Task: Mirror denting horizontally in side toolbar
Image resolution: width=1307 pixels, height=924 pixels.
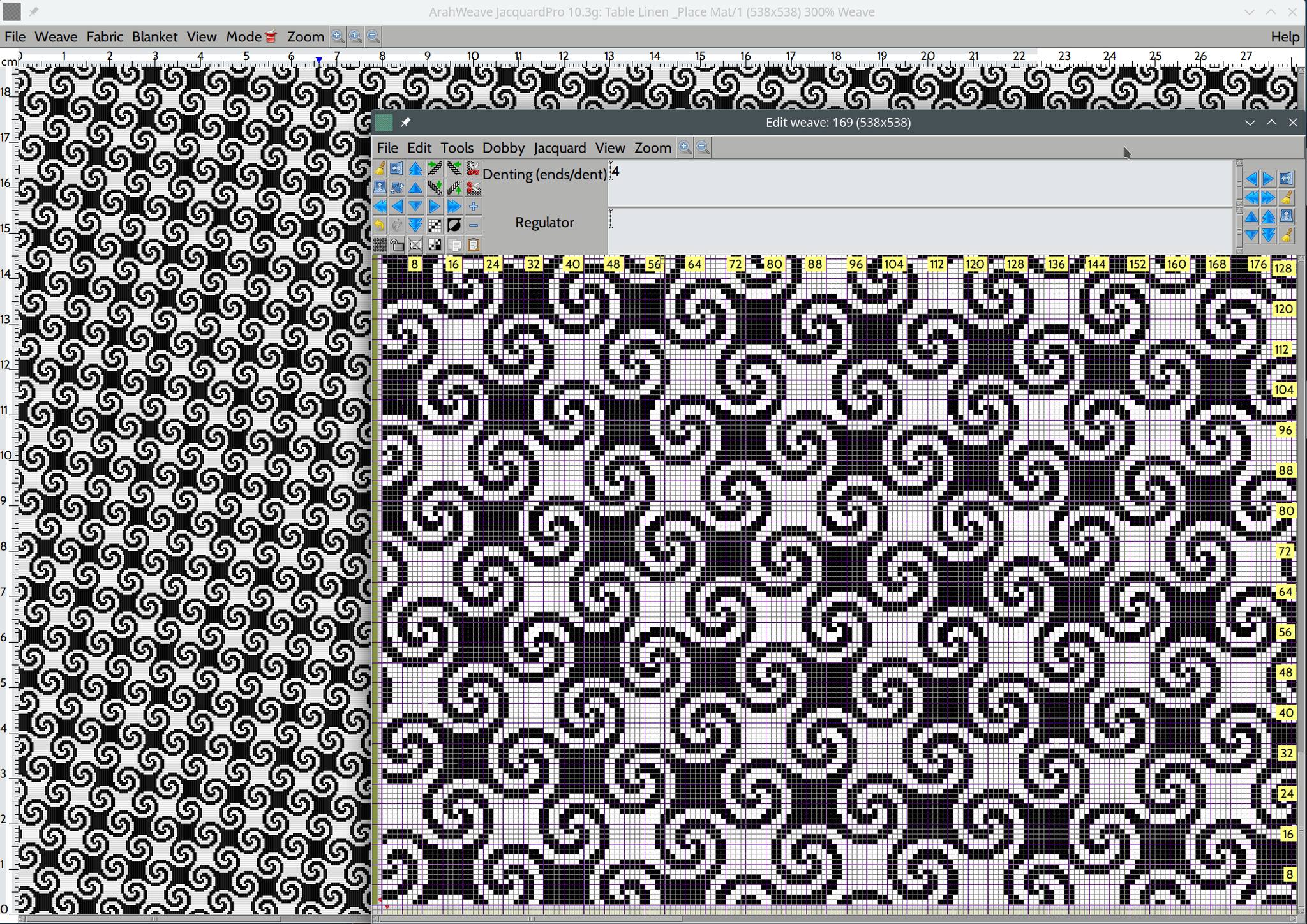Action: tap(1287, 179)
